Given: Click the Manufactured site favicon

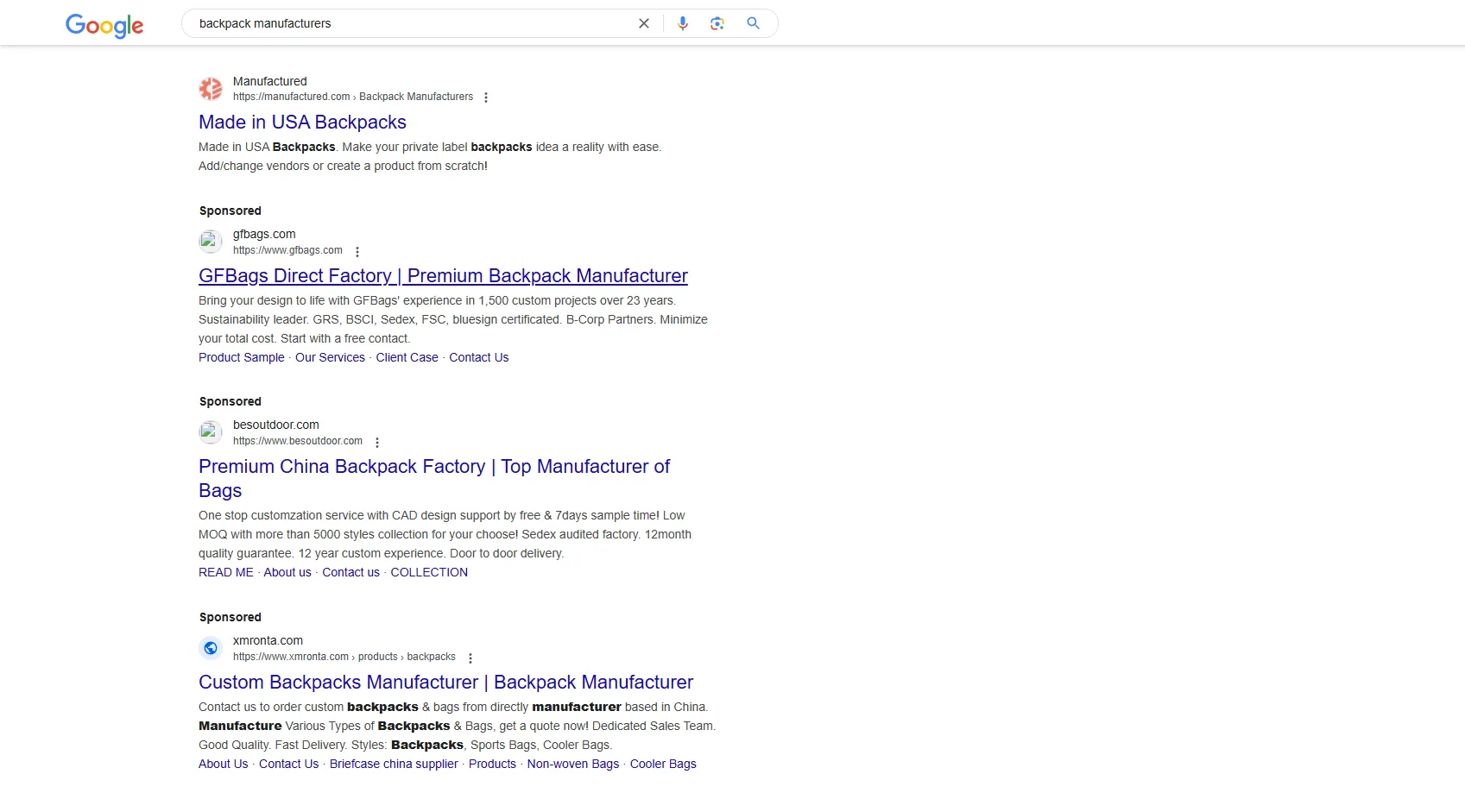Looking at the screenshot, I should tap(211, 88).
